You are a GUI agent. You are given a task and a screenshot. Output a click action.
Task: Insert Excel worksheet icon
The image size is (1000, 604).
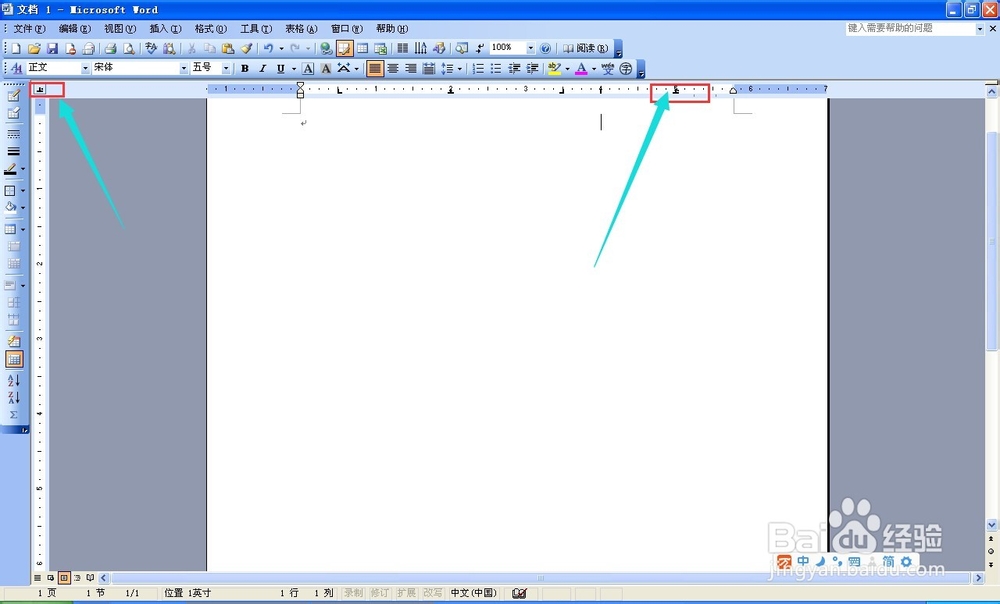pos(381,48)
